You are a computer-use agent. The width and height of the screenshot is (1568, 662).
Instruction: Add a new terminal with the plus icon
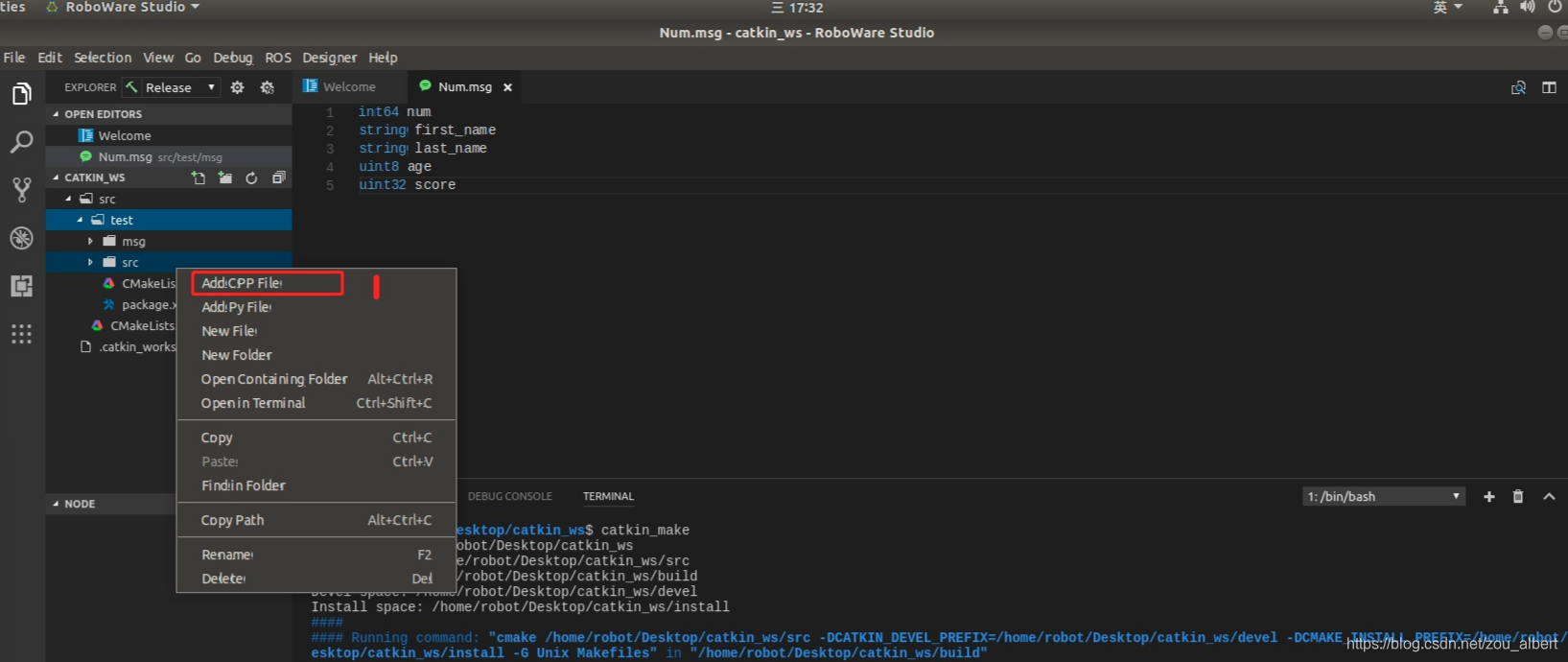coord(1489,496)
